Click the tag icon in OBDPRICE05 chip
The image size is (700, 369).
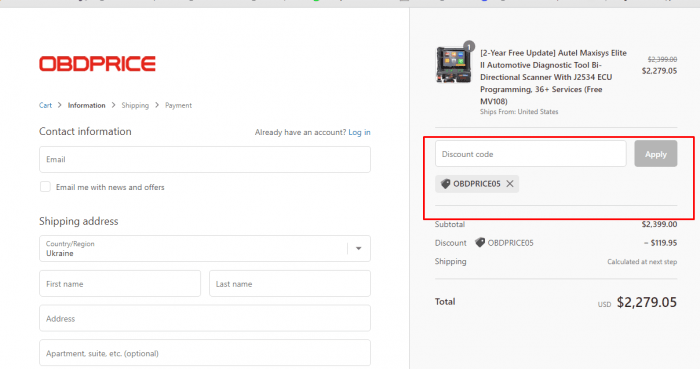coord(446,184)
